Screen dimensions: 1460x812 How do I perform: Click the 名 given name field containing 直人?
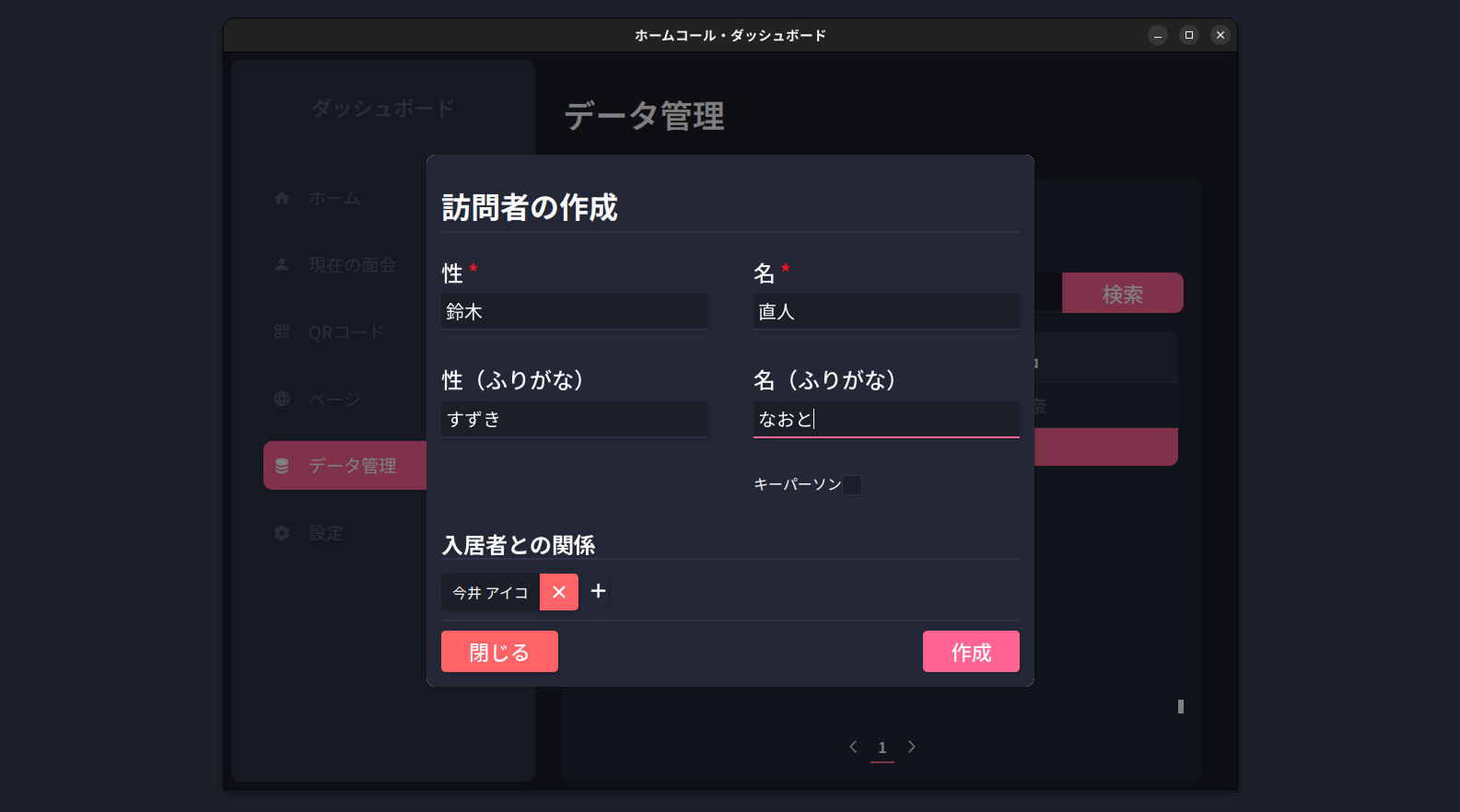885,312
